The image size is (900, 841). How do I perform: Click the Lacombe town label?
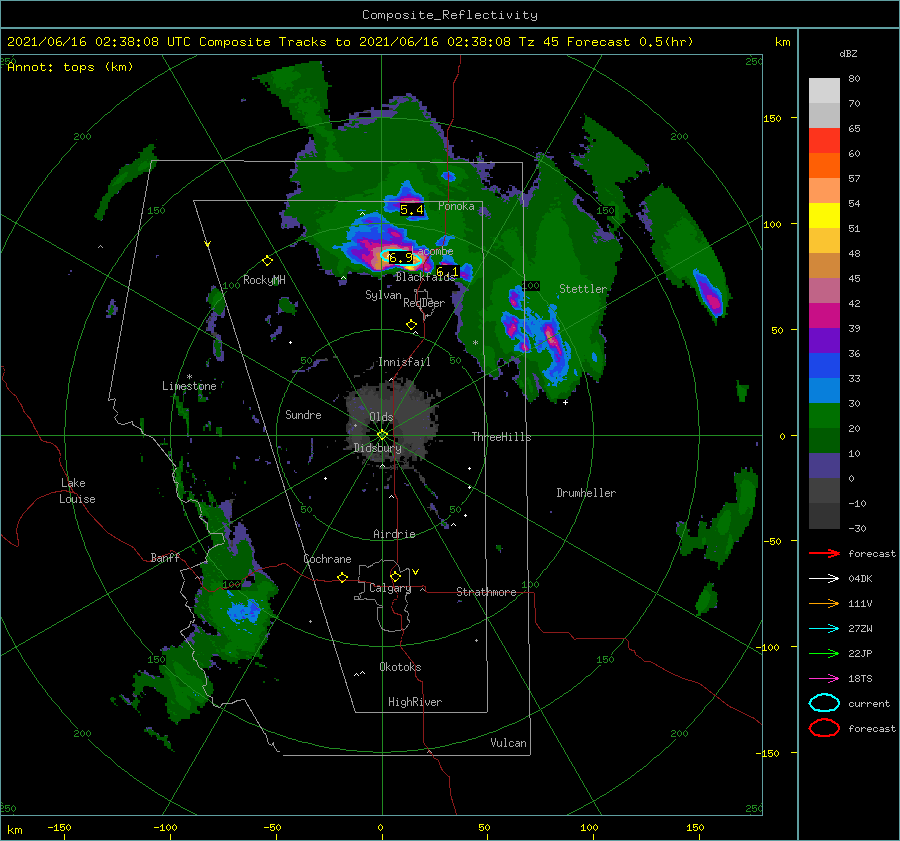[433, 251]
